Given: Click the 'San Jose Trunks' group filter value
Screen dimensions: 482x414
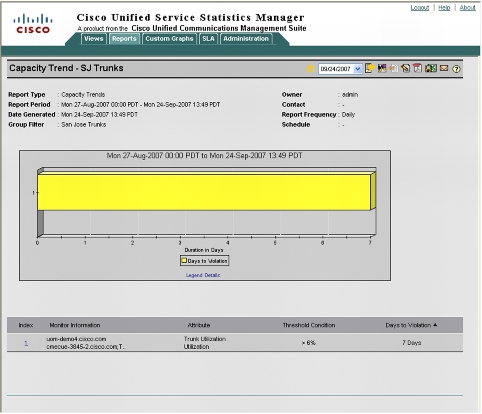Looking at the screenshot, I should (x=84, y=124).
